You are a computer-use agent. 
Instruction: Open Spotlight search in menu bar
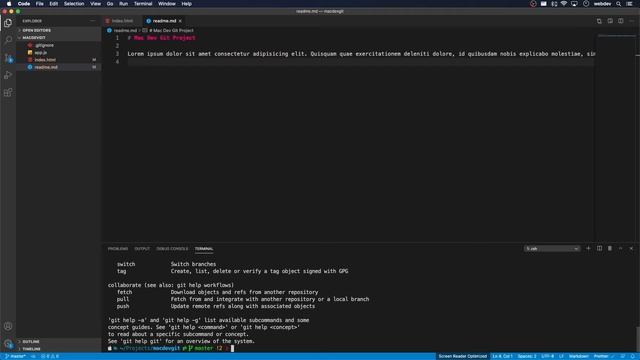618,4
